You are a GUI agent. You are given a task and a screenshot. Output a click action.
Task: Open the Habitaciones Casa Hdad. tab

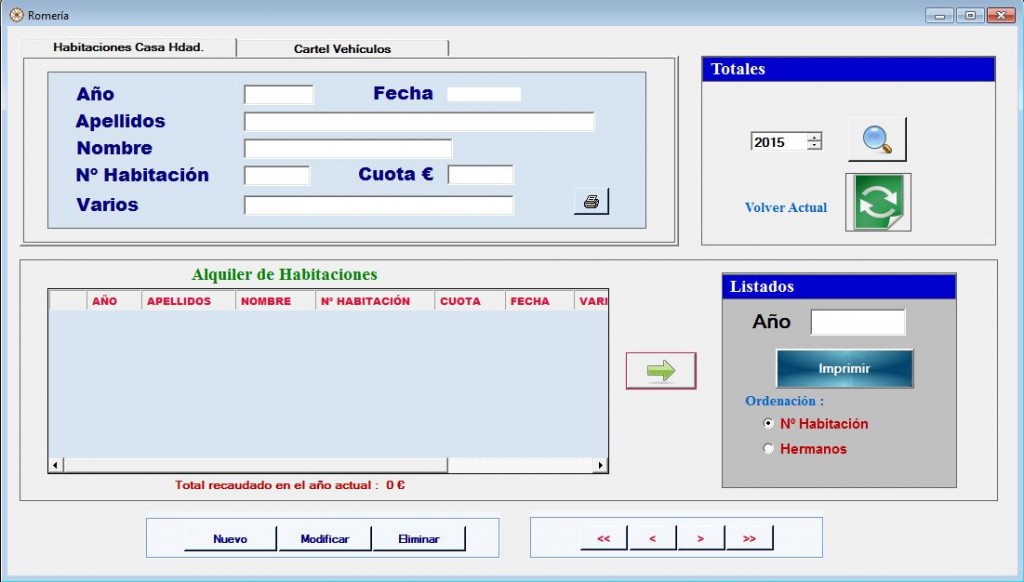click(128, 47)
